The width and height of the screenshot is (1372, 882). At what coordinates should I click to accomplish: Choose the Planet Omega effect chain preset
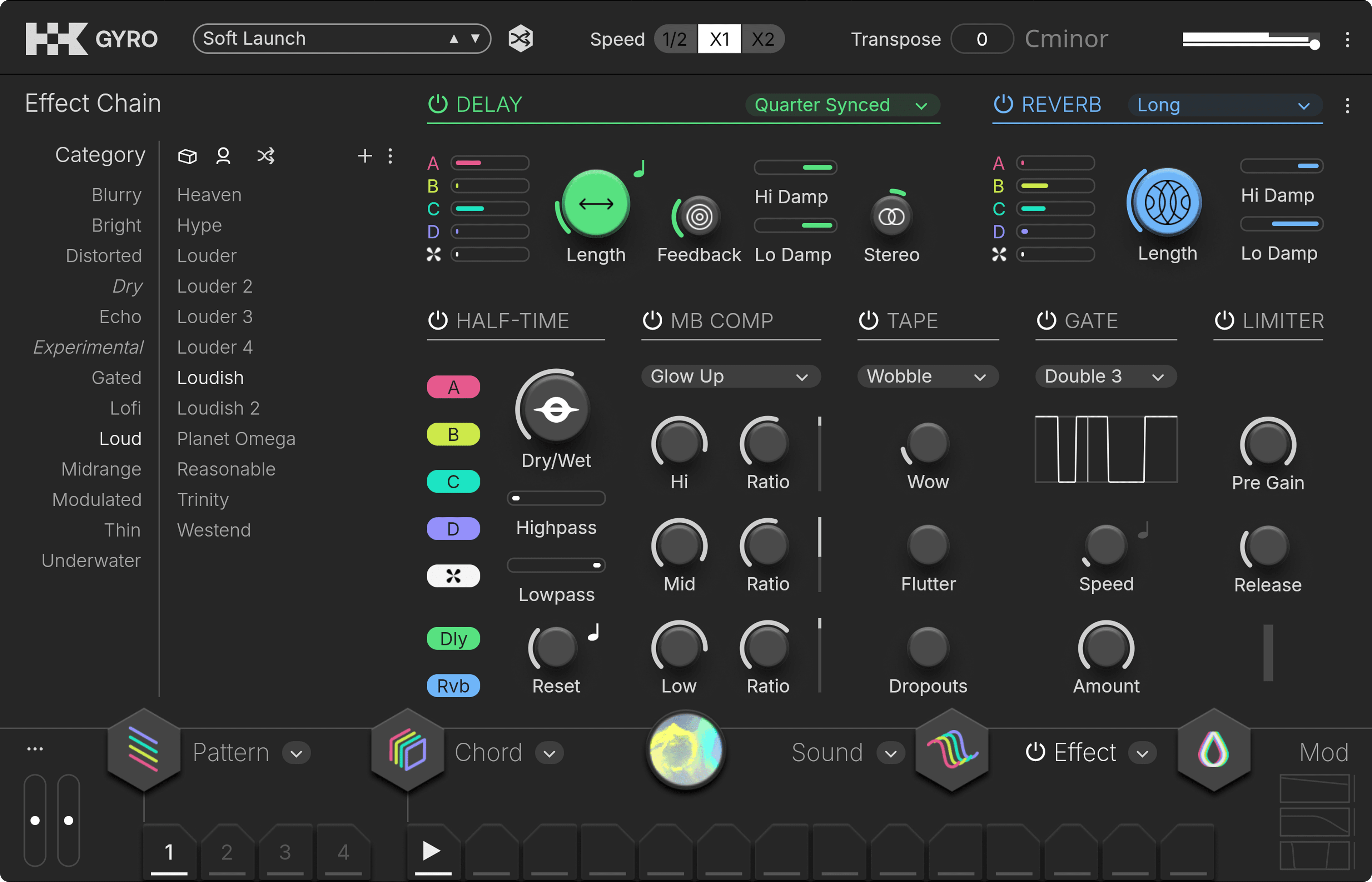click(x=236, y=439)
